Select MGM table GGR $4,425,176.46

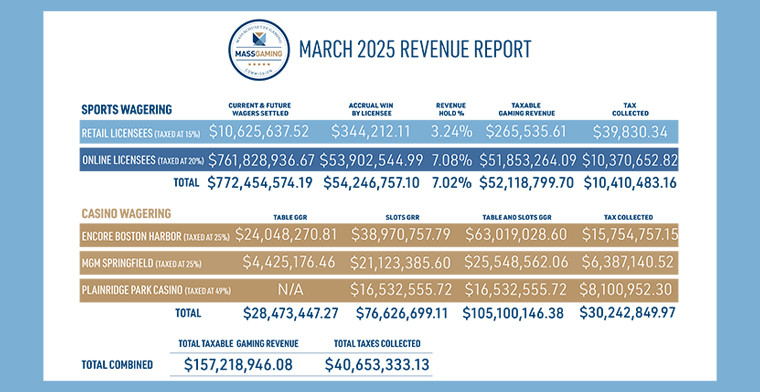pos(289,263)
